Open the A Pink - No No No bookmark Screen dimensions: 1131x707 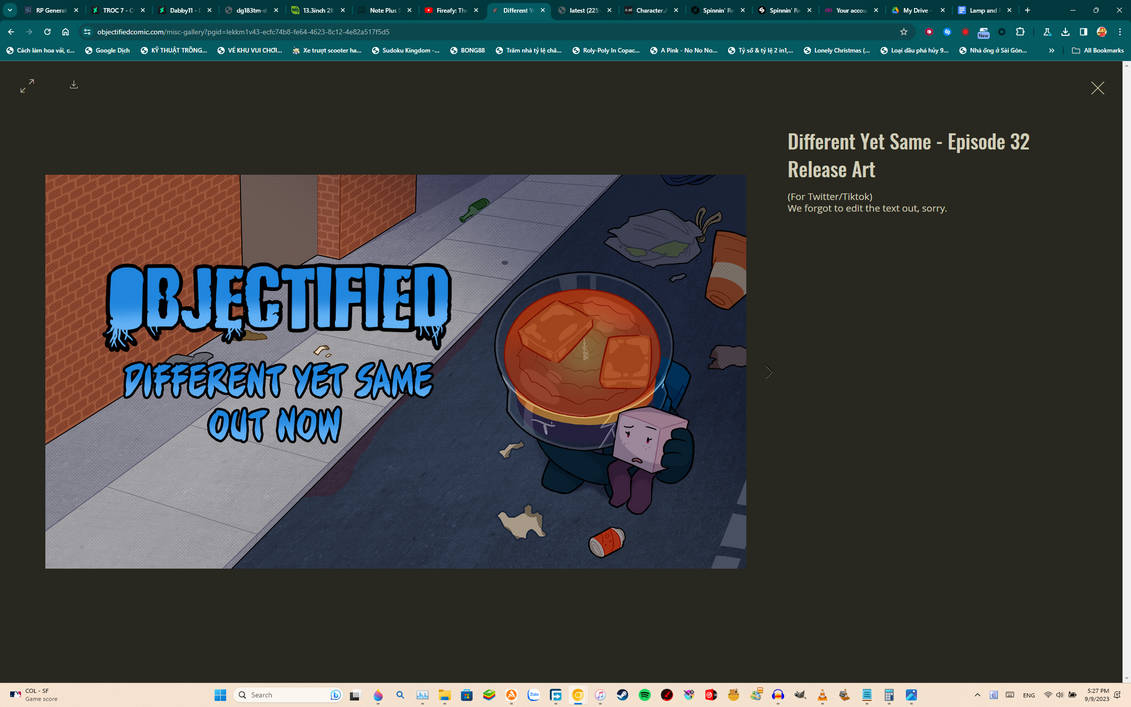(x=684, y=50)
